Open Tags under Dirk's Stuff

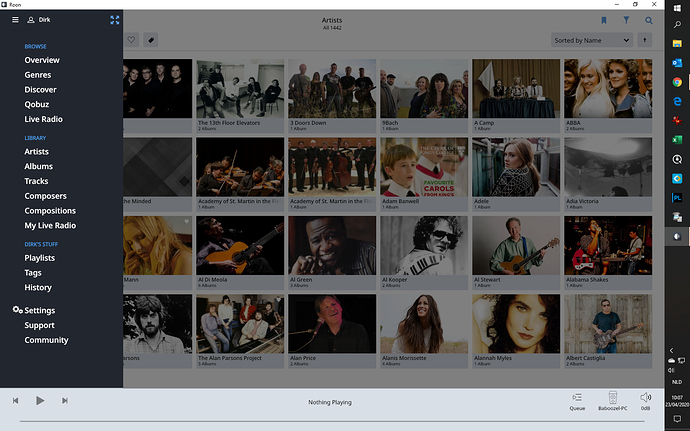tap(33, 273)
